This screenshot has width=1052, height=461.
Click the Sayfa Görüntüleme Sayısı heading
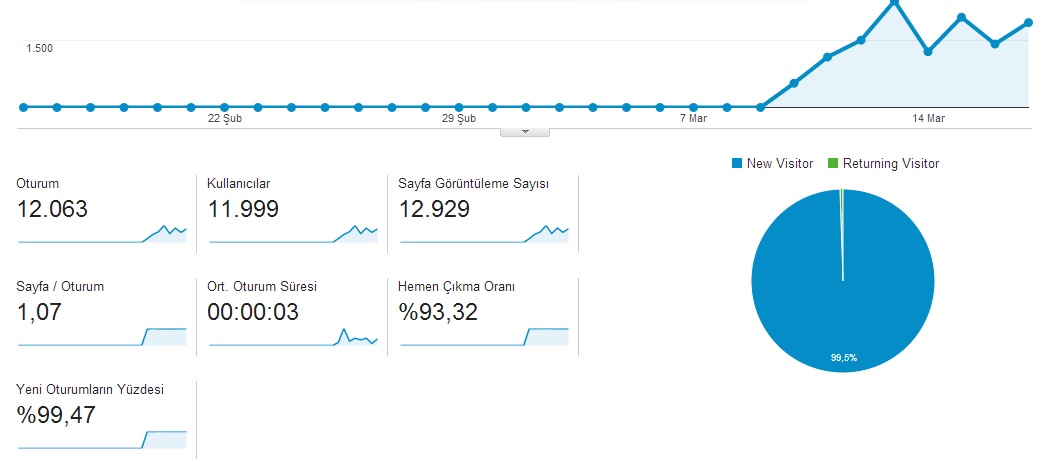(473, 184)
